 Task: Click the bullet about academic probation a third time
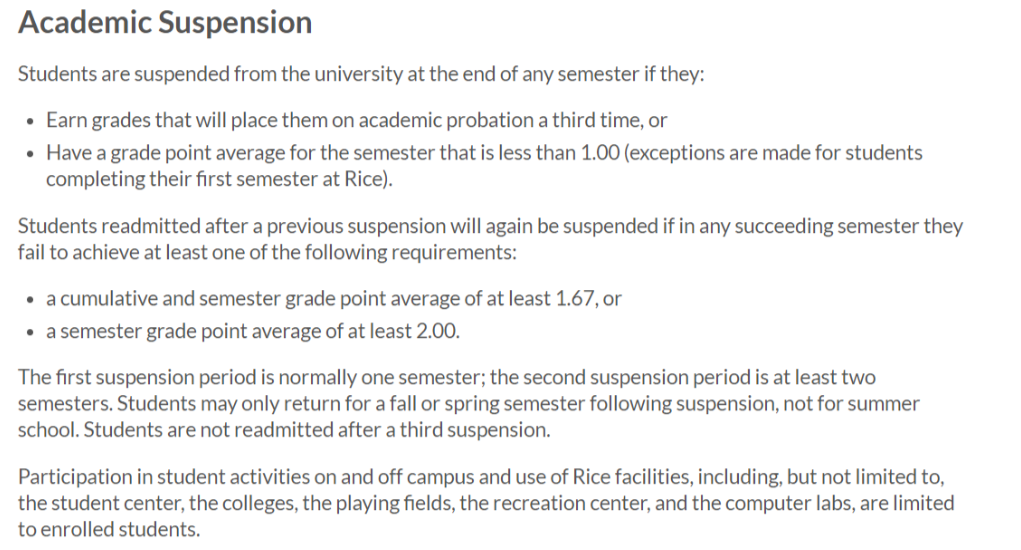pyautogui.click(x=356, y=120)
